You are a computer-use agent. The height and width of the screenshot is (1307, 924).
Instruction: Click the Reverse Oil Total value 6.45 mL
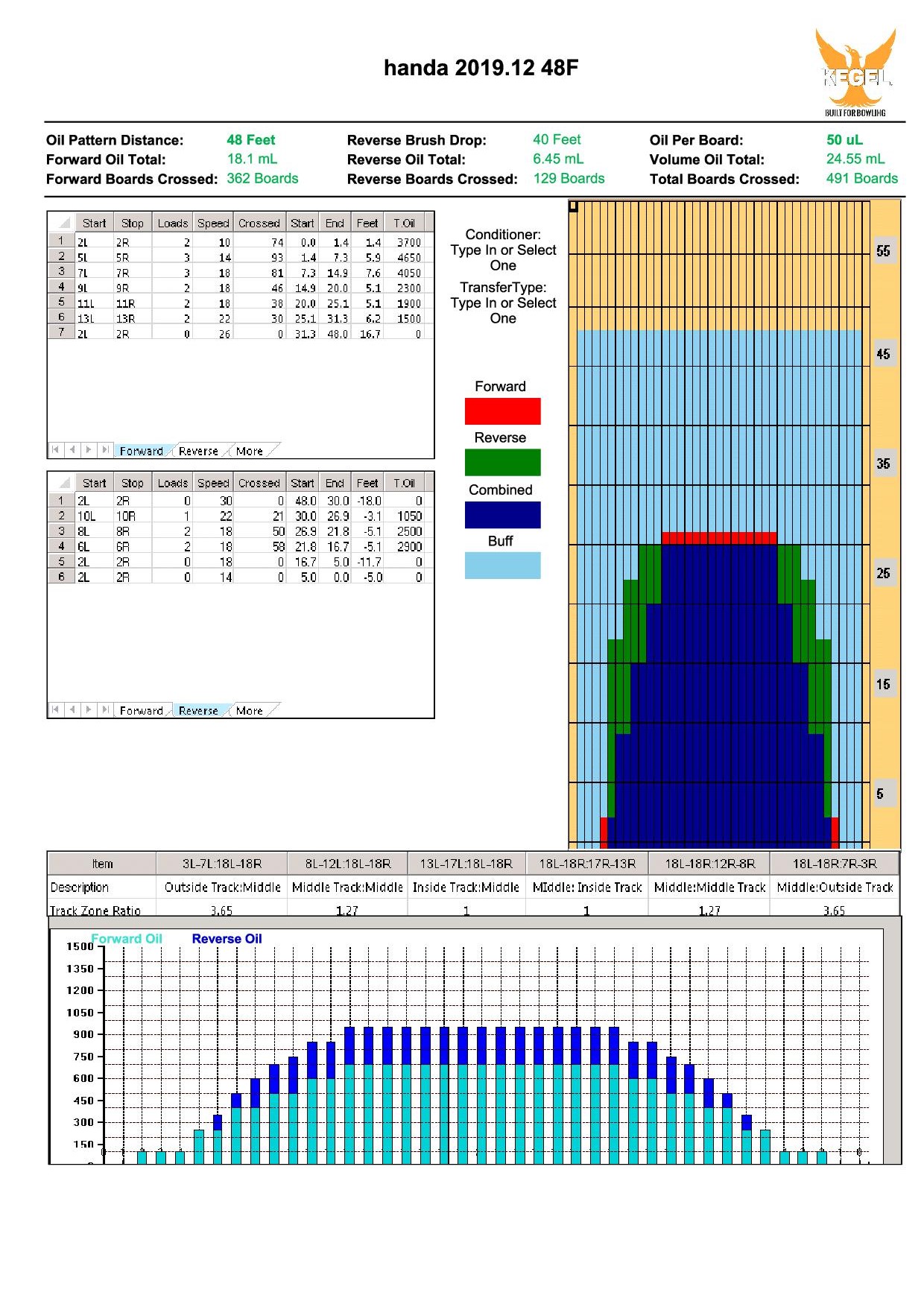point(558,159)
